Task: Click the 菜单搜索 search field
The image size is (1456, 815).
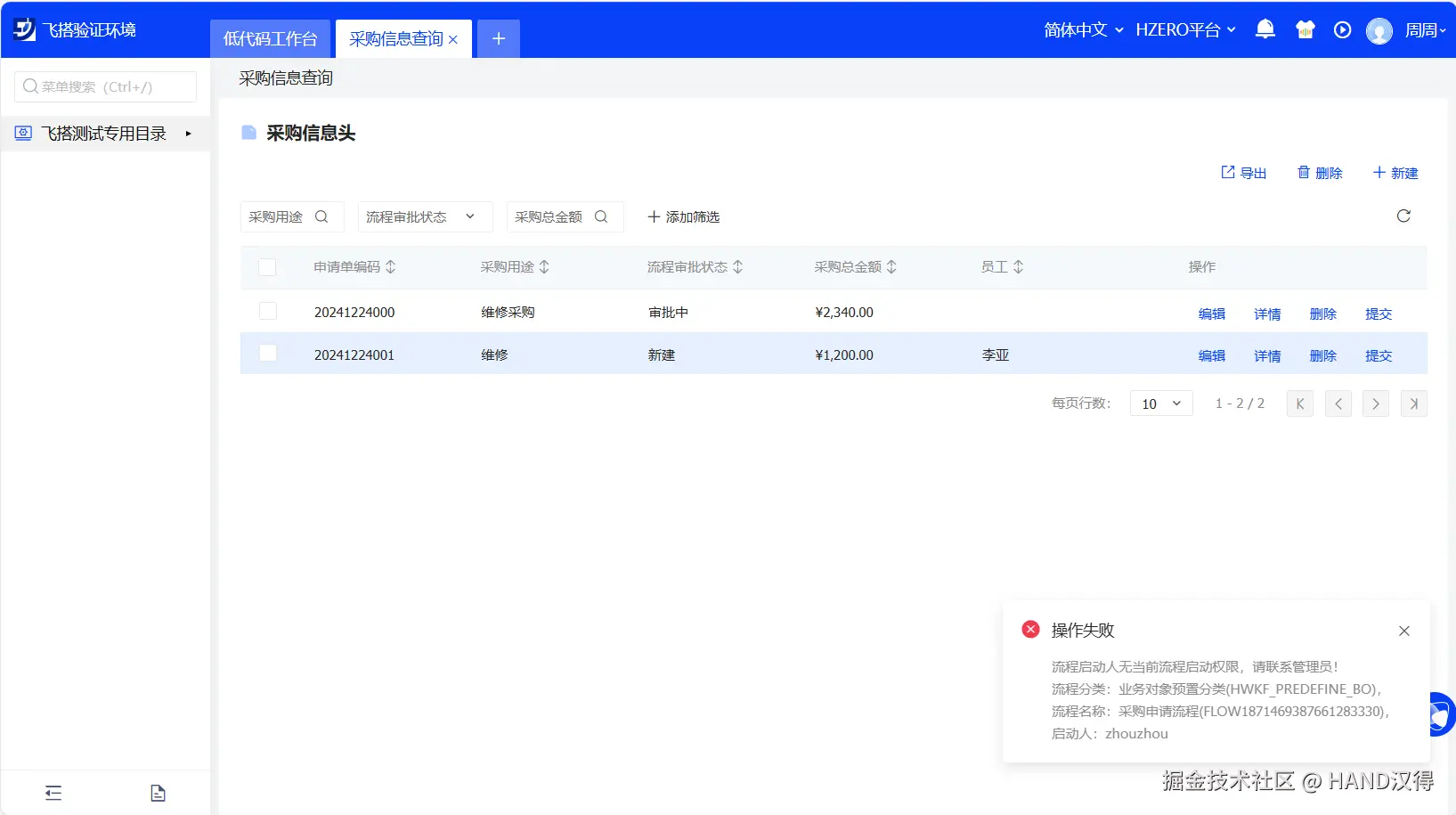Action: click(105, 86)
